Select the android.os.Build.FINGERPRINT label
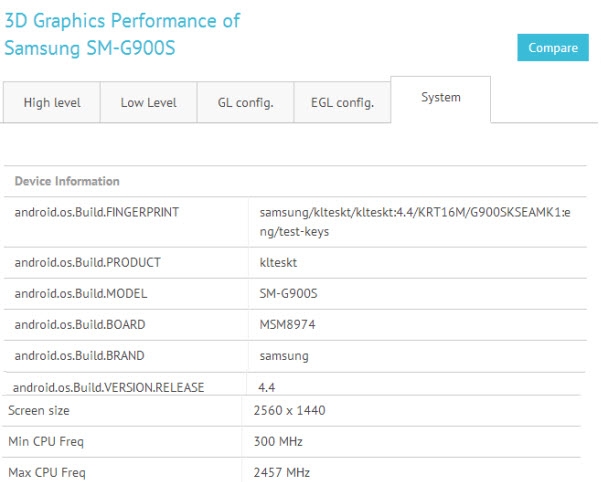Image resolution: width=601 pixels, height=482 pixels. point(97,212)
